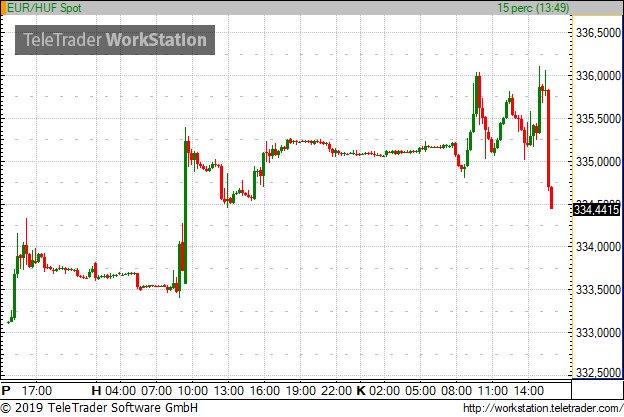Click the 11:00 time axis label

[x=493, y=391]
